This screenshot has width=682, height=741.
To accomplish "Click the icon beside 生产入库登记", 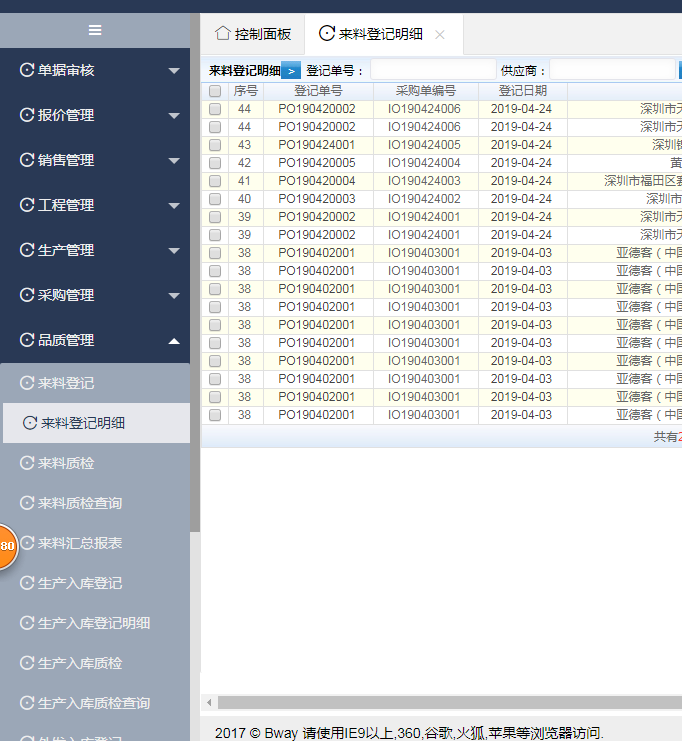I will tap(27, 583).
